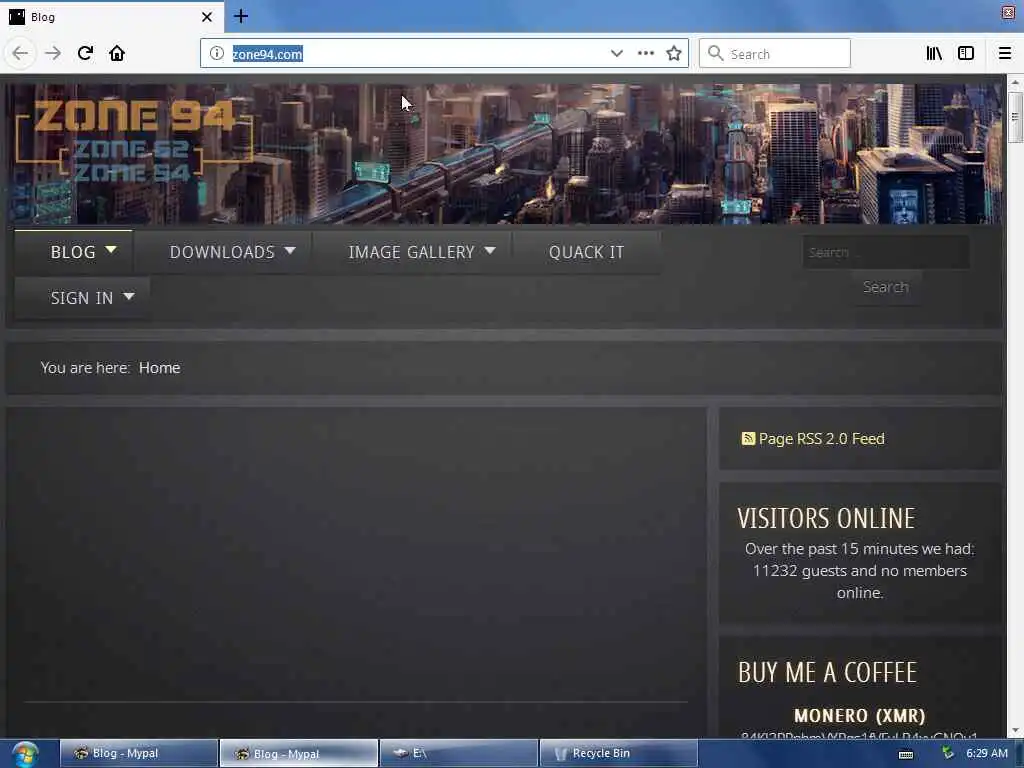Open the Recycle Bin taskbar window

pyautogui.click(x=618, y=753)
